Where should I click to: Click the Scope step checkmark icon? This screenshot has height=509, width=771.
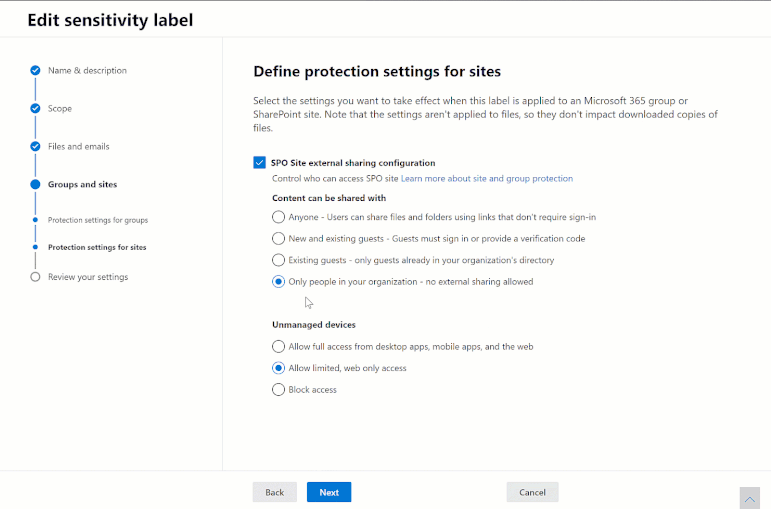point(35,108)
